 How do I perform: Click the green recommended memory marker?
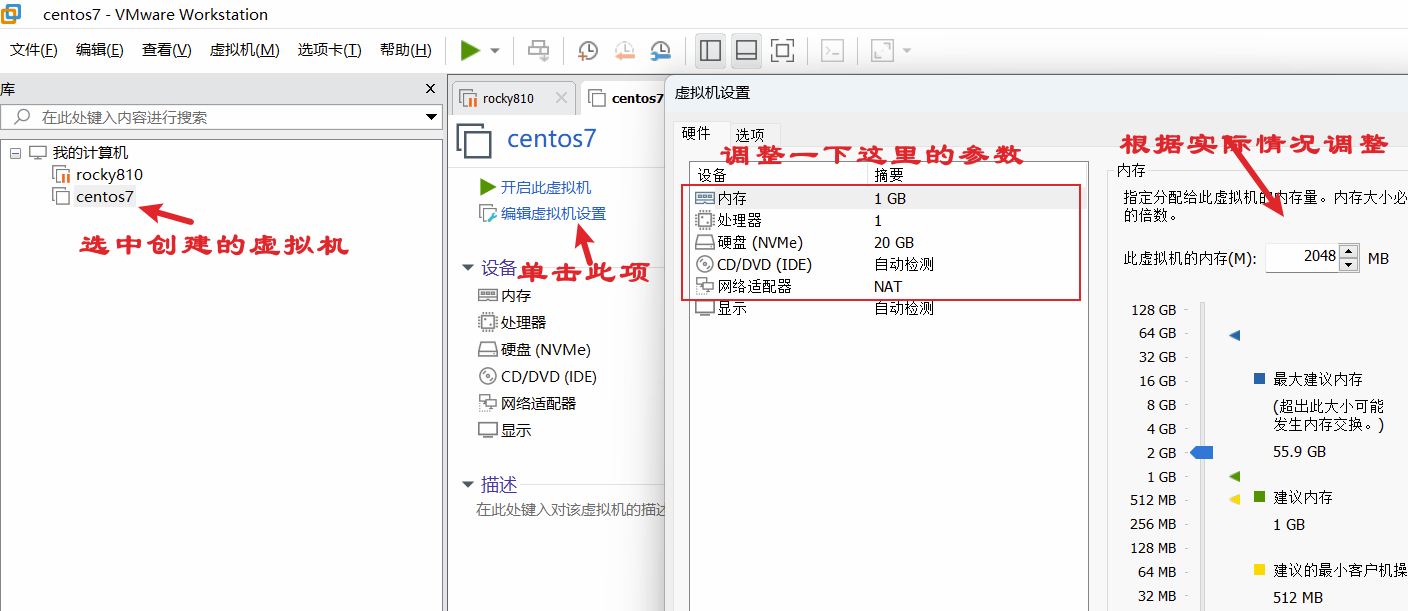point(1234,476)
